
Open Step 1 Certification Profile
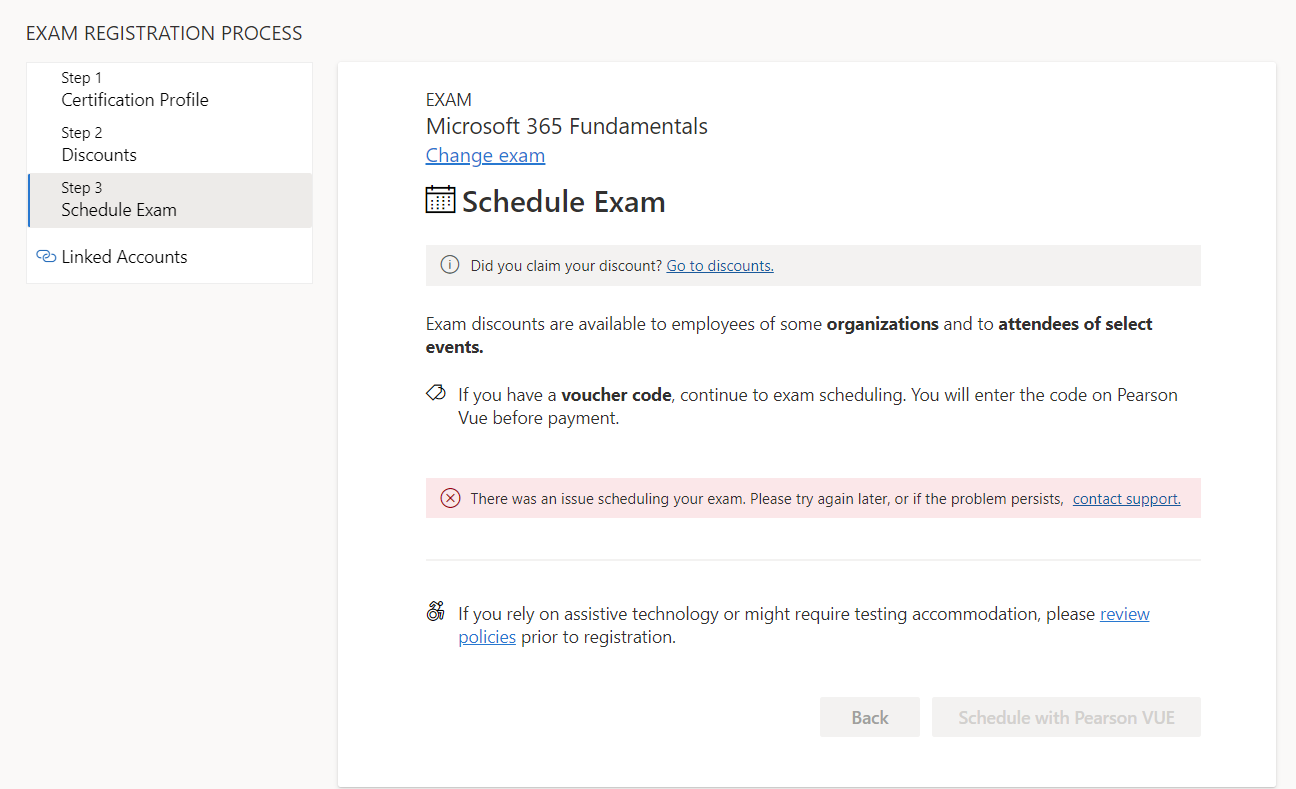point(135,90)
